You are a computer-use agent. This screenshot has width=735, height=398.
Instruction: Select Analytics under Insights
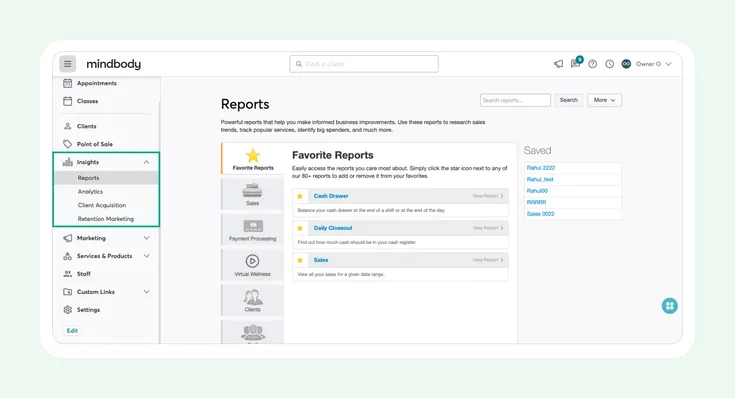point(90,191)
